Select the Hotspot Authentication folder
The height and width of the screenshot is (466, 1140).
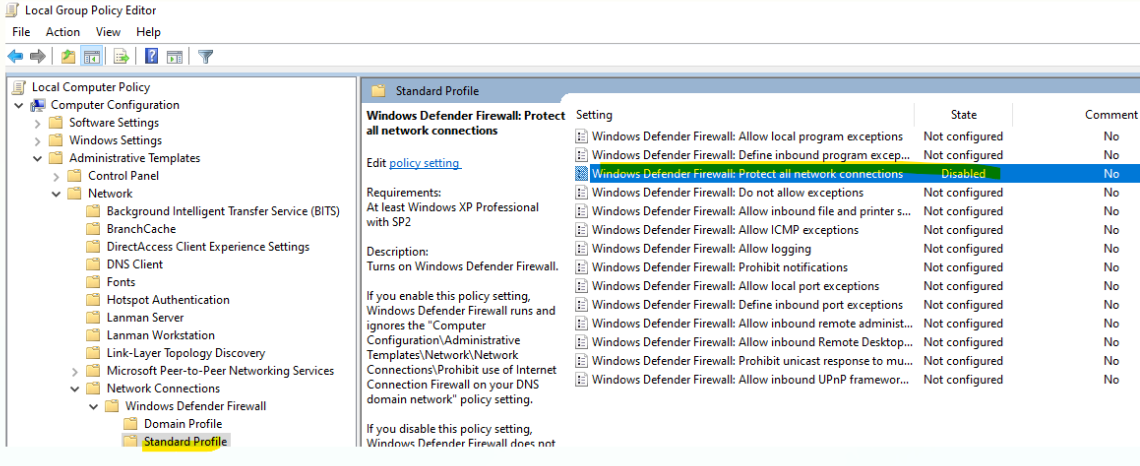coord(168,300)
